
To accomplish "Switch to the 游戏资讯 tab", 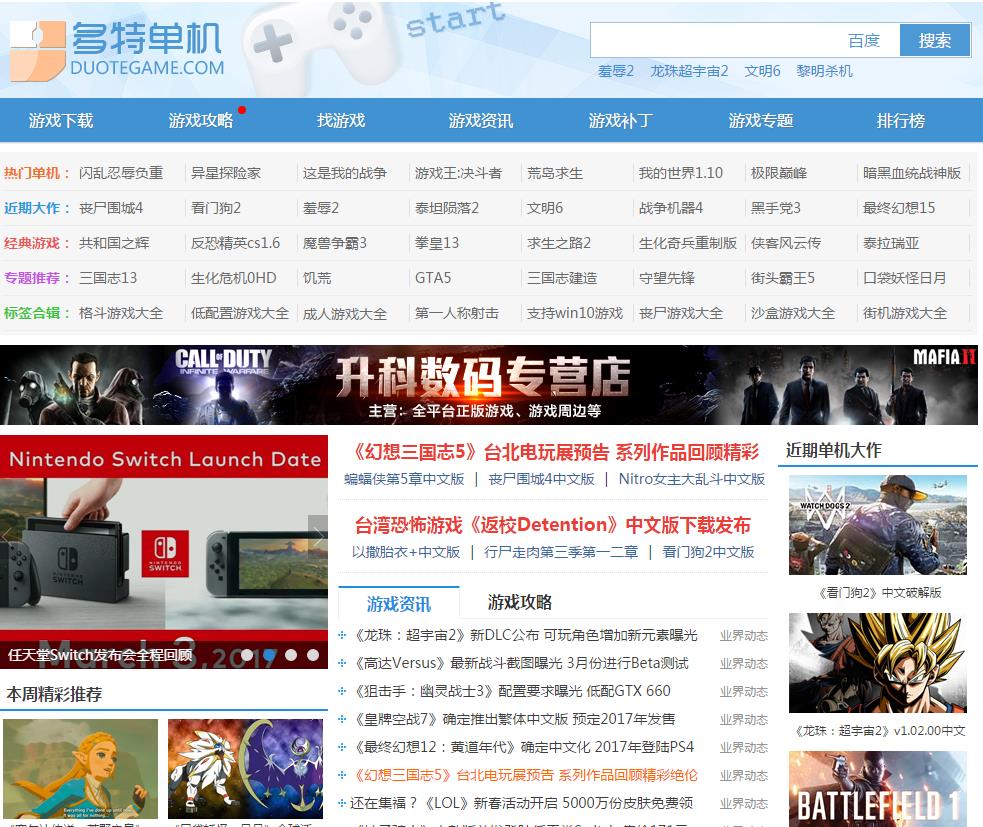I will tap(399, 604).
